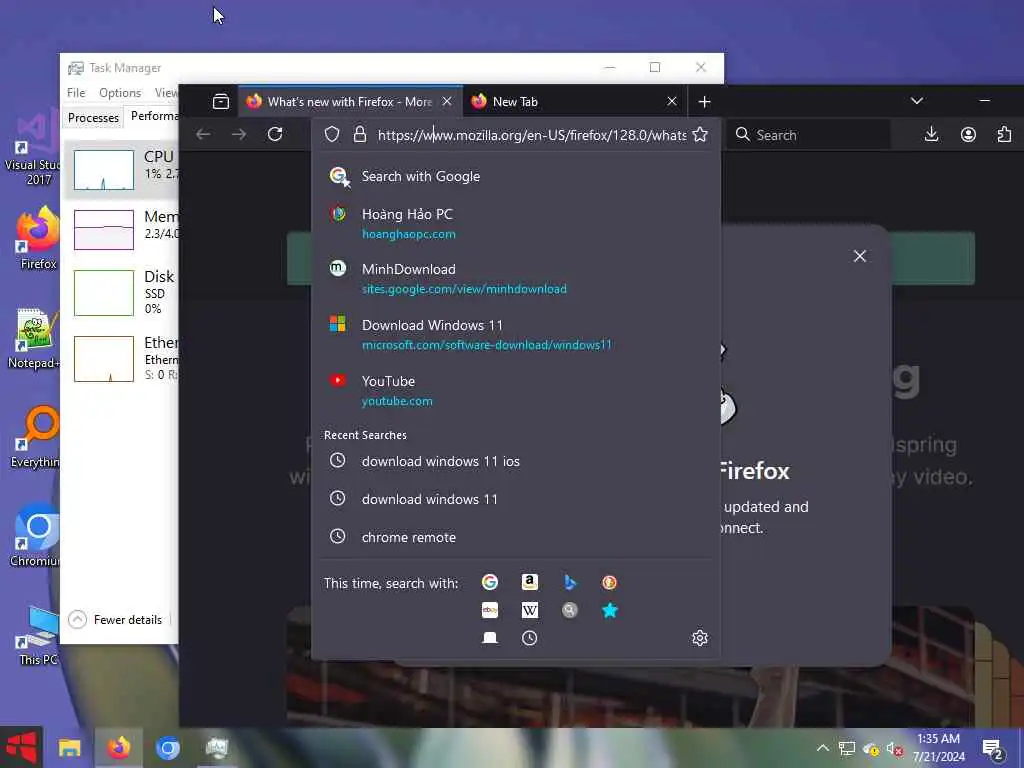Go back with the Firefox back arrow
The width and height of the screenshot is (1024, 768).
[203, 135]
